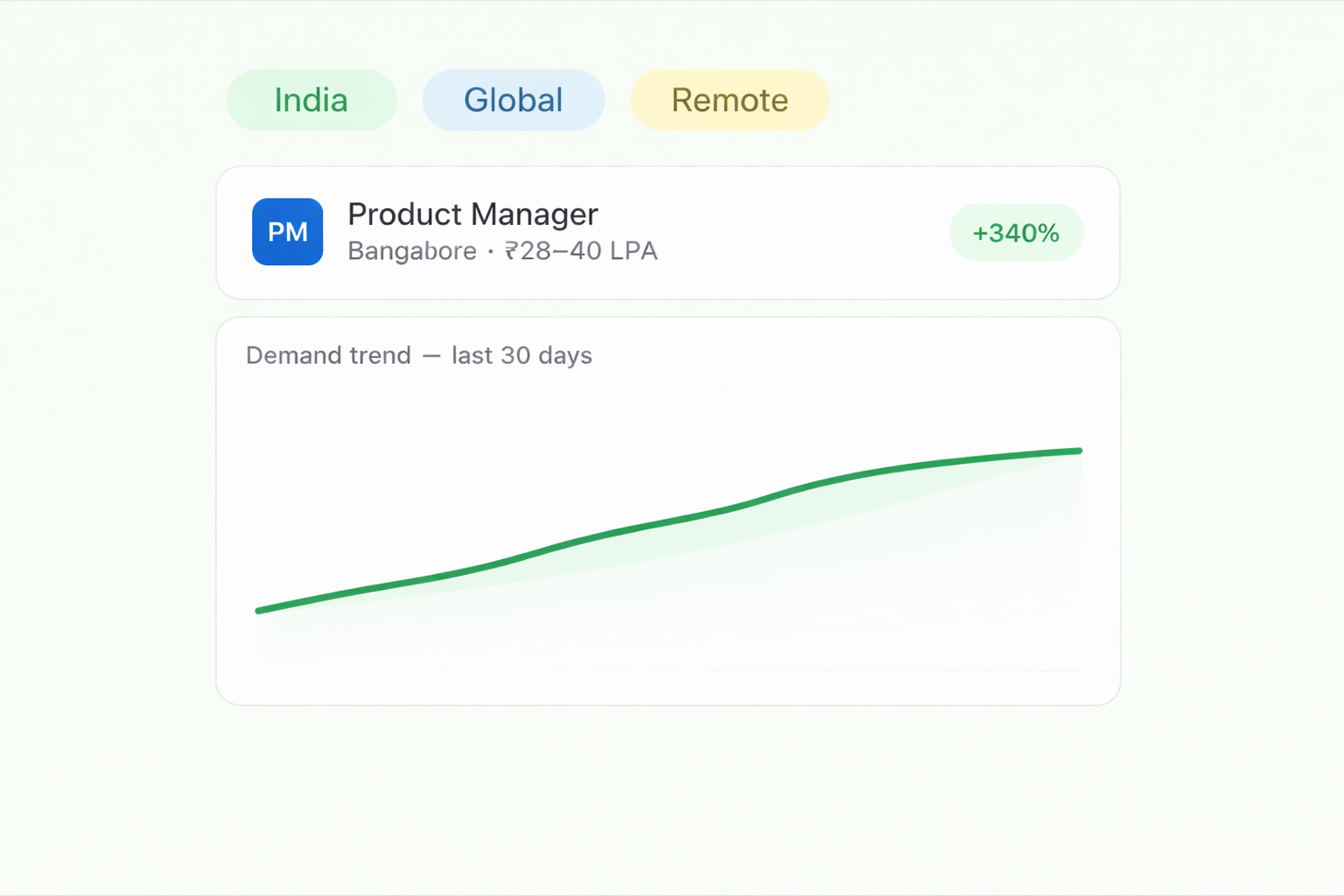
Task: Click the Bangabore location text
Action: [x=412, y=251]
